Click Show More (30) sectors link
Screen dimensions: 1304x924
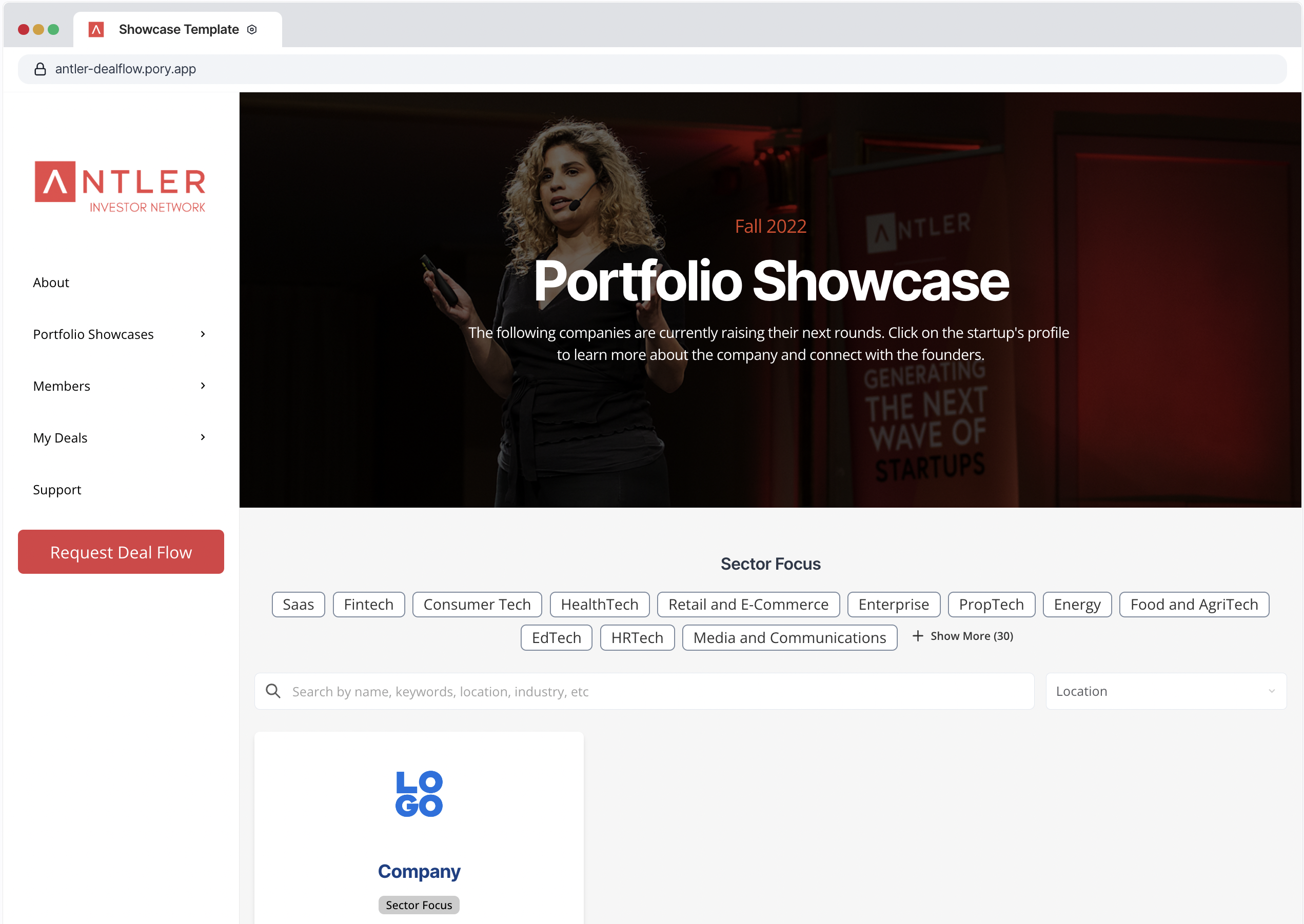pyautogui.click(x=971, y=636)
